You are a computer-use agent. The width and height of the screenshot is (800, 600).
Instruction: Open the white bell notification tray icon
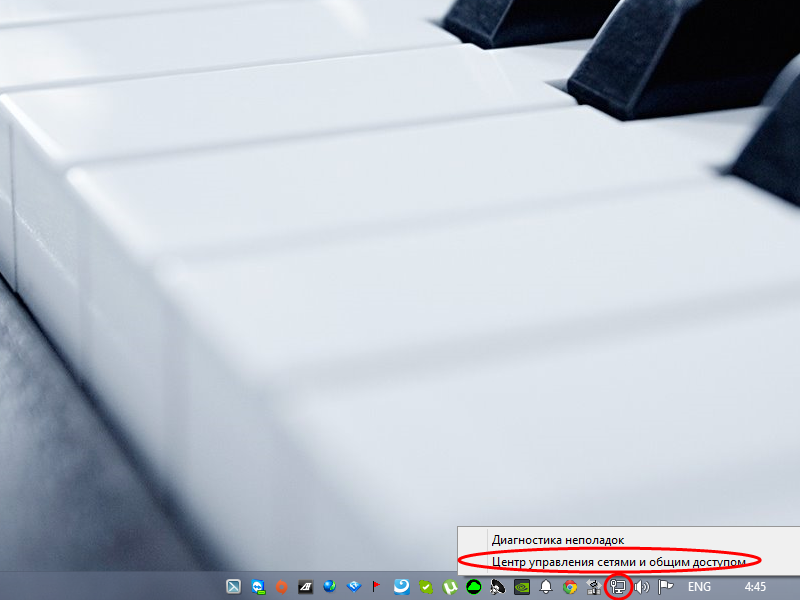click(546, 587)
